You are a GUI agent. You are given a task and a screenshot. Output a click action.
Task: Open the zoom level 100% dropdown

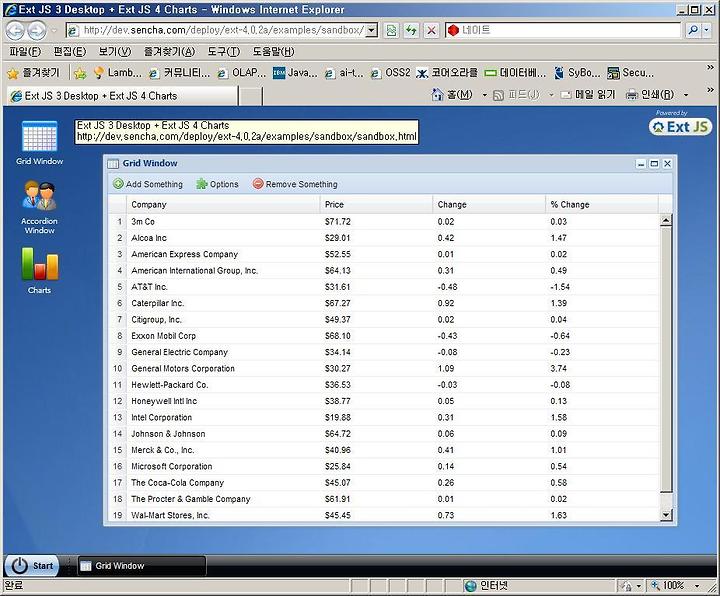pos(697,585)
